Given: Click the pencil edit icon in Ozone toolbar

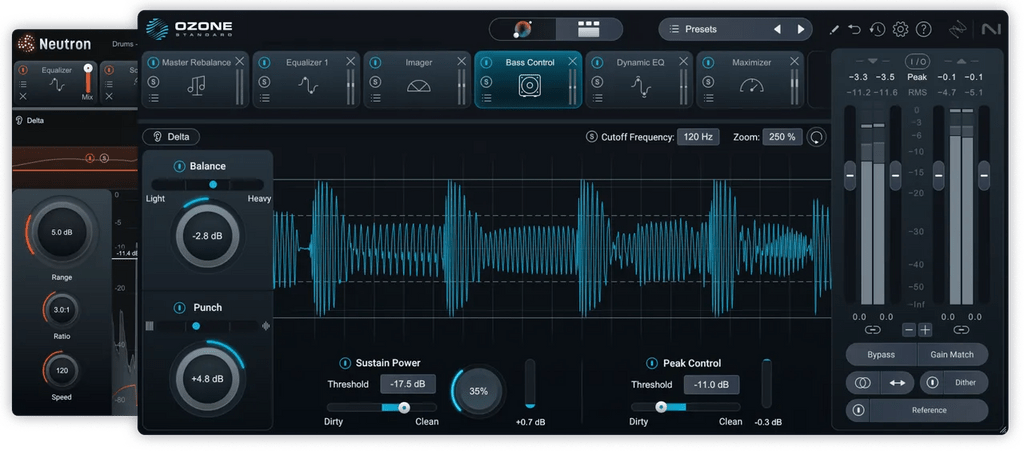Looking at the screenshot, I should [834, 29].
